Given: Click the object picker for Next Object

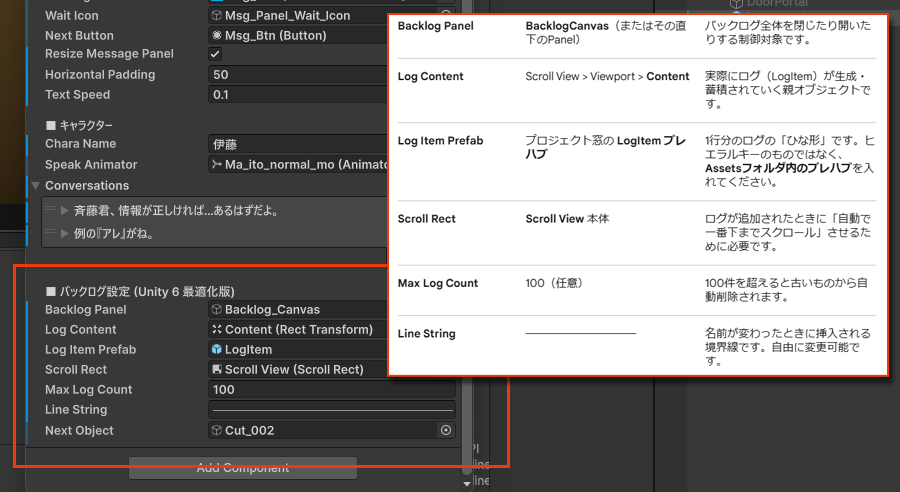Looking at the screenshot, I should point(446,430).
